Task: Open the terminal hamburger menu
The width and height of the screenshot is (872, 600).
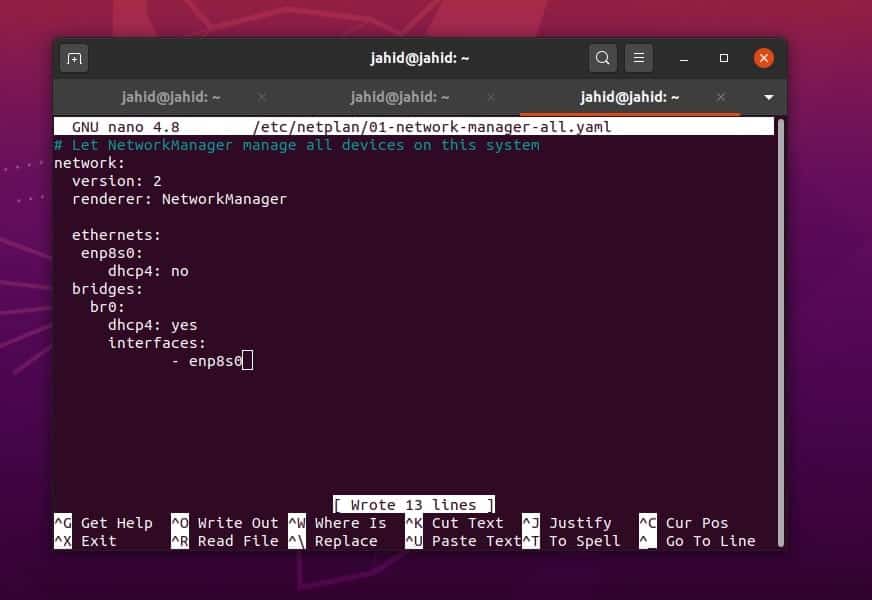Action: (639, 58)
